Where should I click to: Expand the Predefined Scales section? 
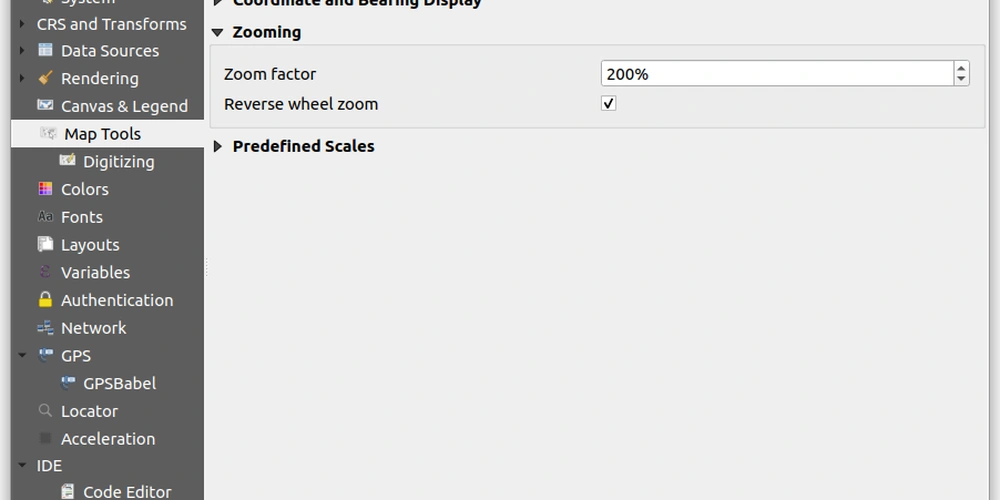tap(217, 147)
